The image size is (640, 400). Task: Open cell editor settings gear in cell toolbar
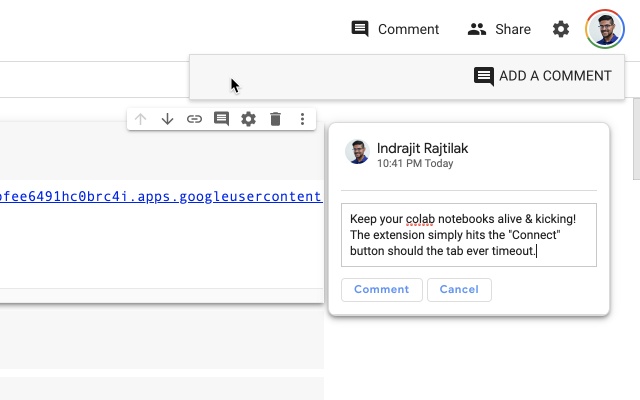point(249,119)
